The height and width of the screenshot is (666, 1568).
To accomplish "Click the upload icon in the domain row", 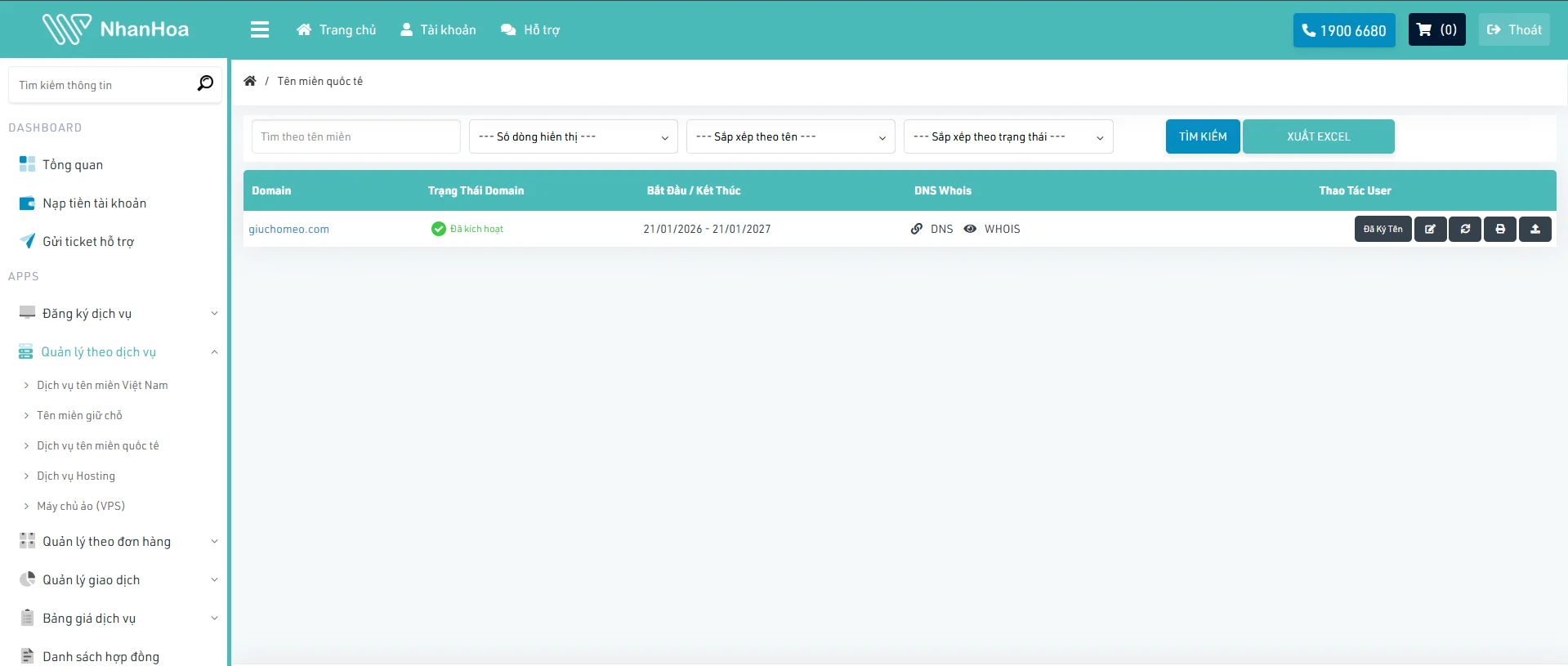I will (x=1535, y=230).
